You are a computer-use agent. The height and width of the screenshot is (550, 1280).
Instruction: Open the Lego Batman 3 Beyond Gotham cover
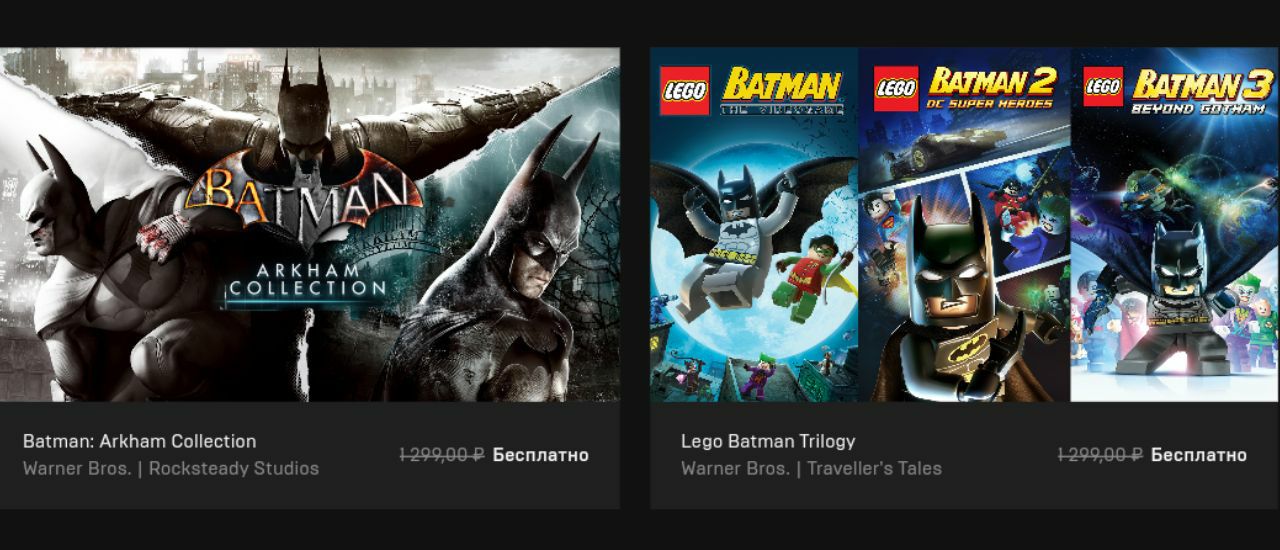point(1175,224)
